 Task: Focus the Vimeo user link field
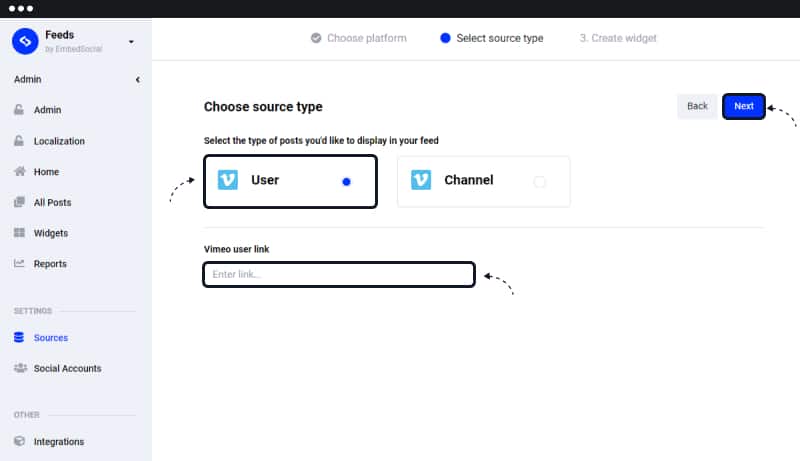(x=339, y=274)
